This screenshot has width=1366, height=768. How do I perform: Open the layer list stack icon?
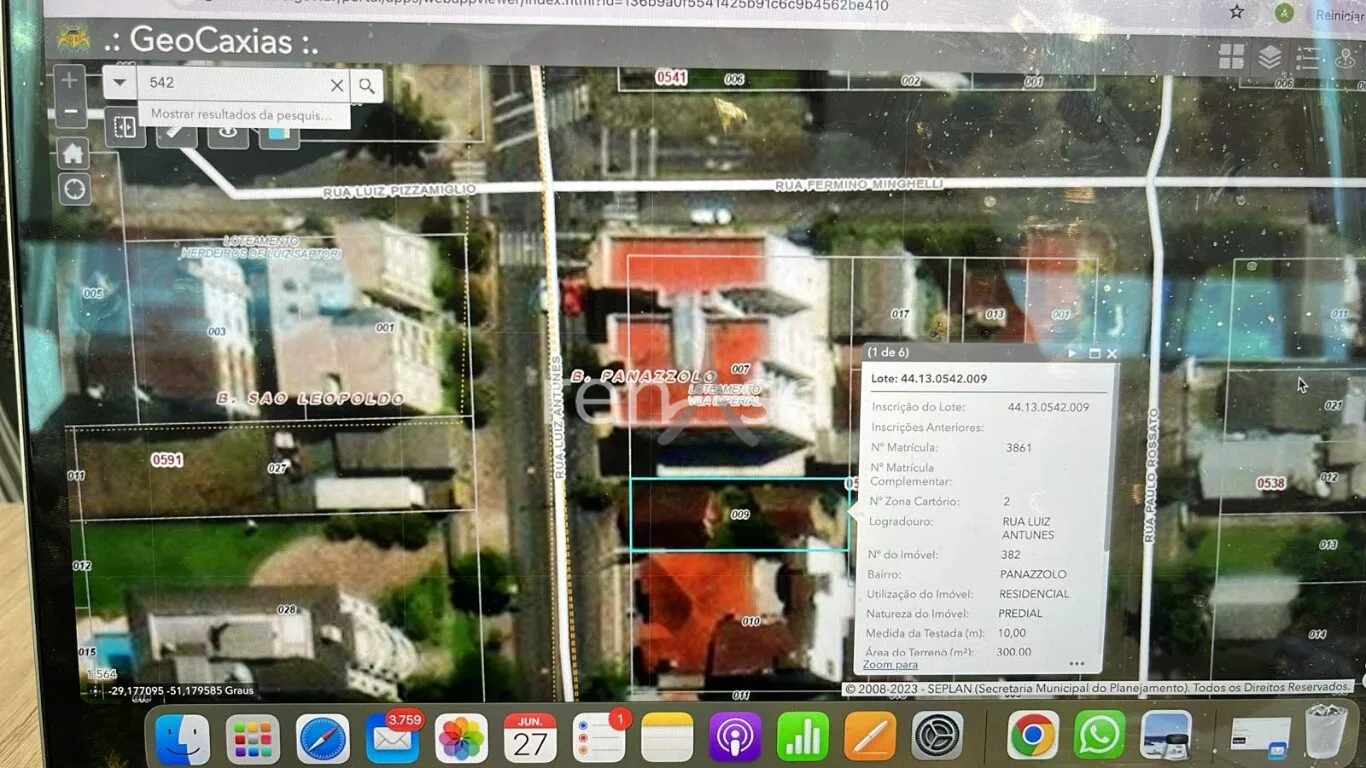pyautogui.click(x=1269, y=57)
